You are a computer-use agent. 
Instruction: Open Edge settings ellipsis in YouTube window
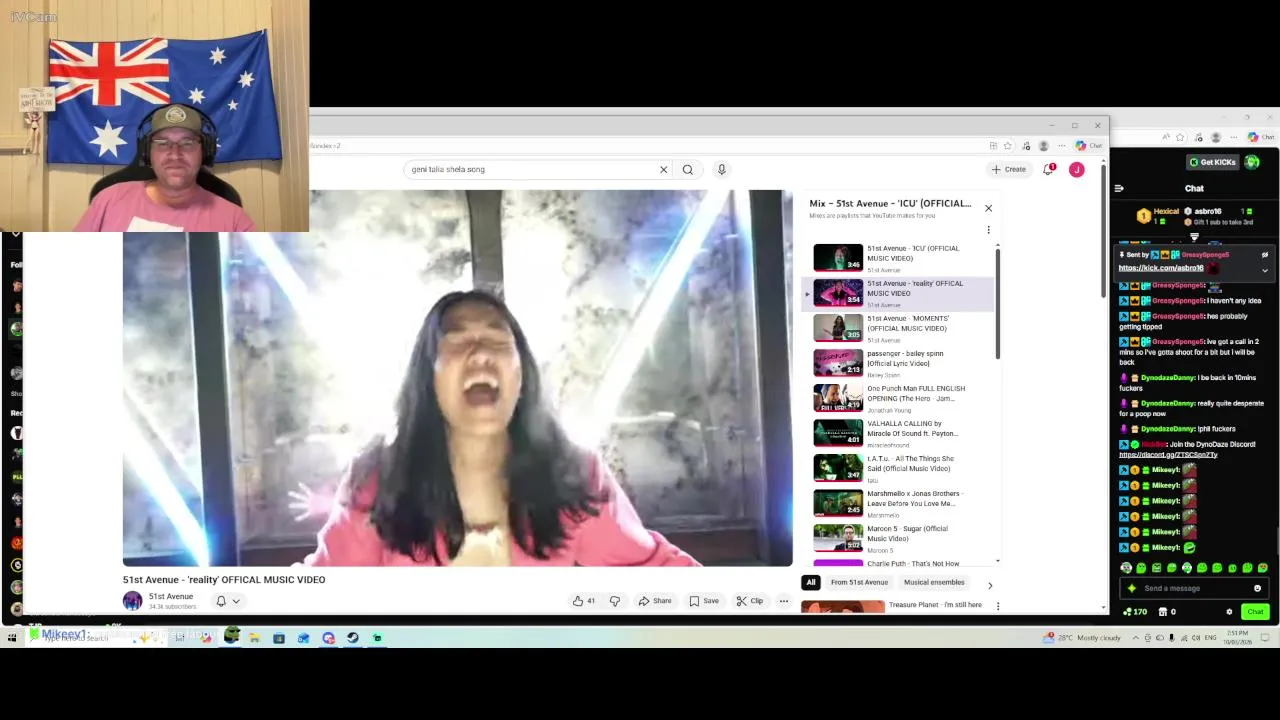click(1061, 145)
